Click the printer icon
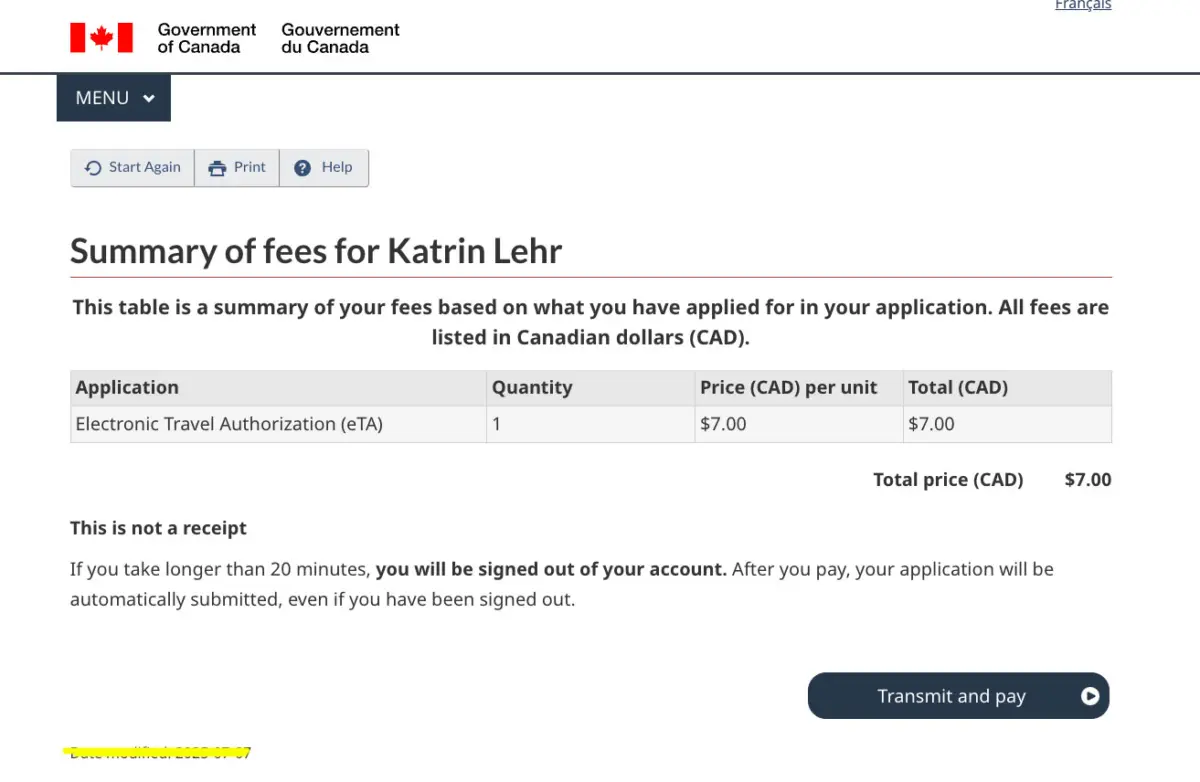Screen dimensions: 1200x782 (217, 168)
